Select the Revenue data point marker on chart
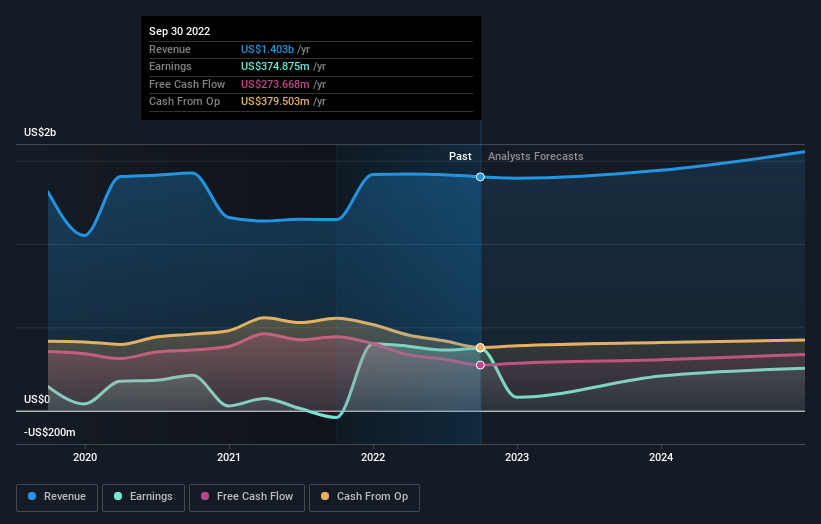 (480, 177)
